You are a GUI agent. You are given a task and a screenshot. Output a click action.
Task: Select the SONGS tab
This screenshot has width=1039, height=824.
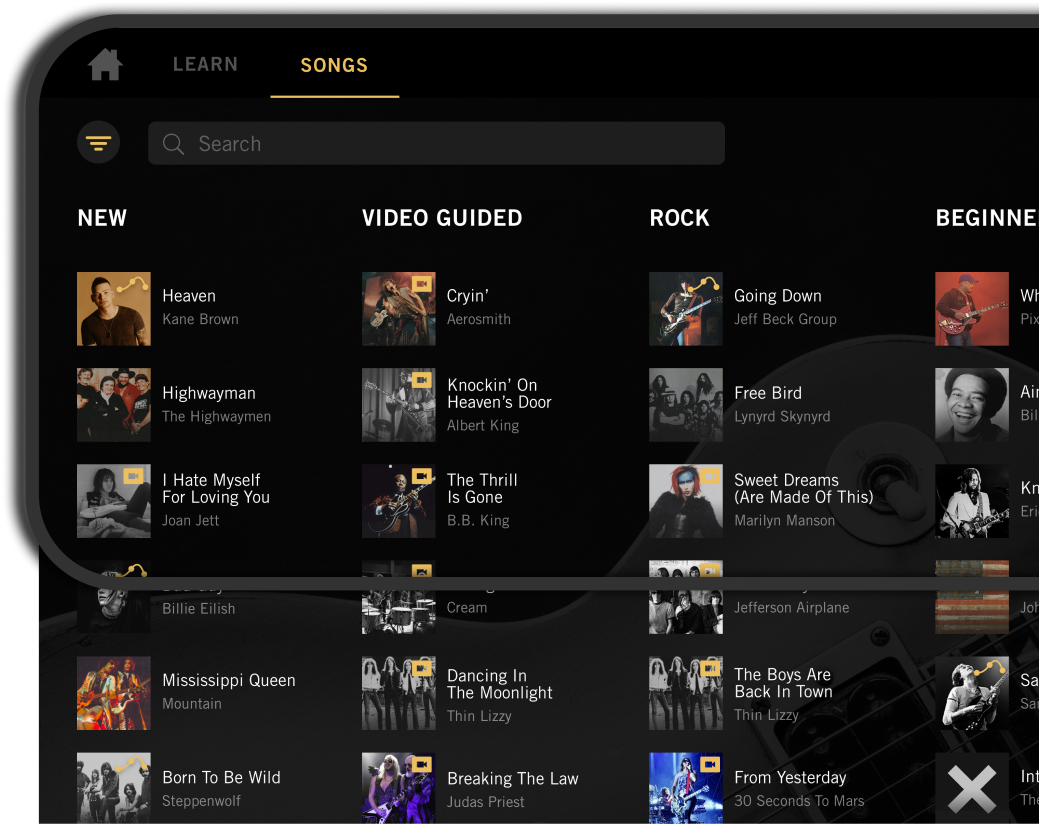click(x=334, y=65)
